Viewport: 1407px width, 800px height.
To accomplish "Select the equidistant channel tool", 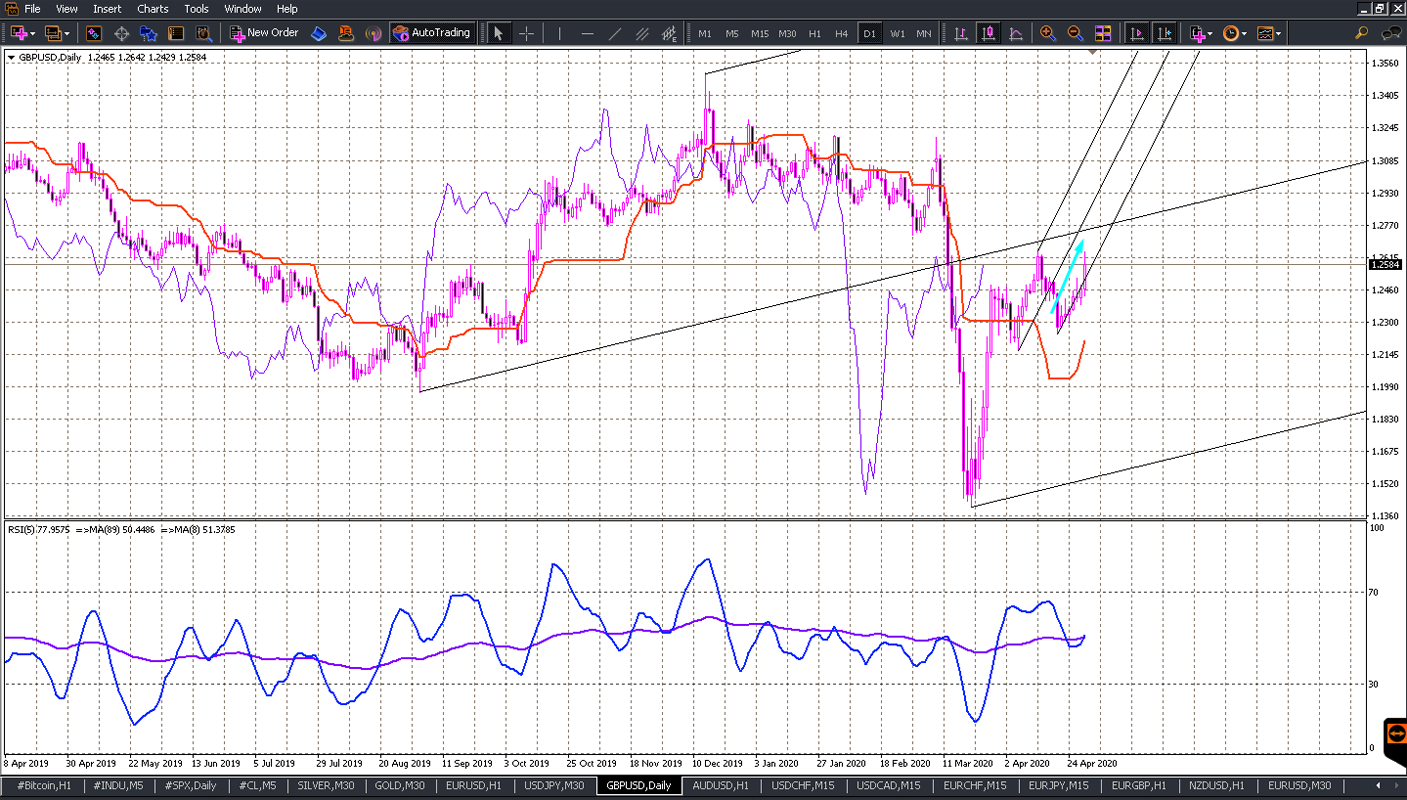I will pos(641,33).
